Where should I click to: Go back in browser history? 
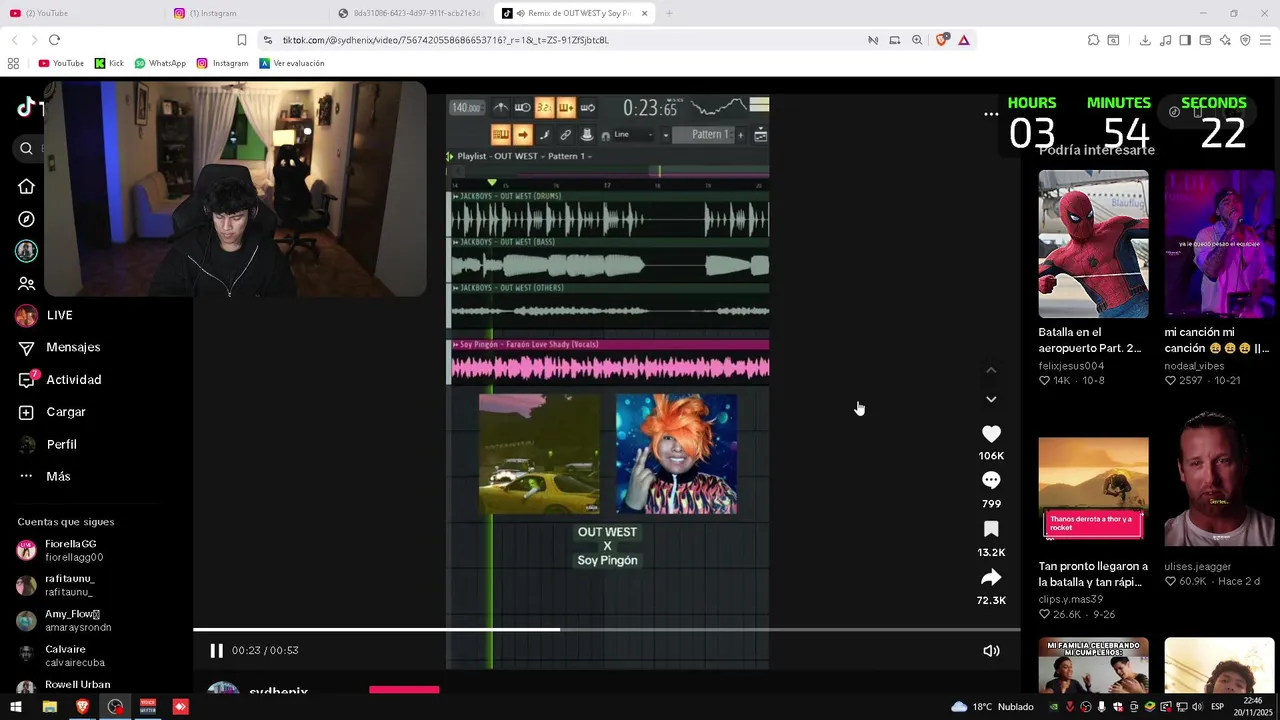click(14, 40)
